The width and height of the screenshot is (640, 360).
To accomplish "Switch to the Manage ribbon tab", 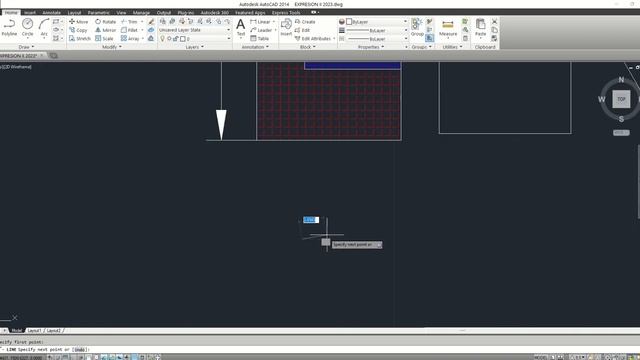I will (x=141, y=13).
